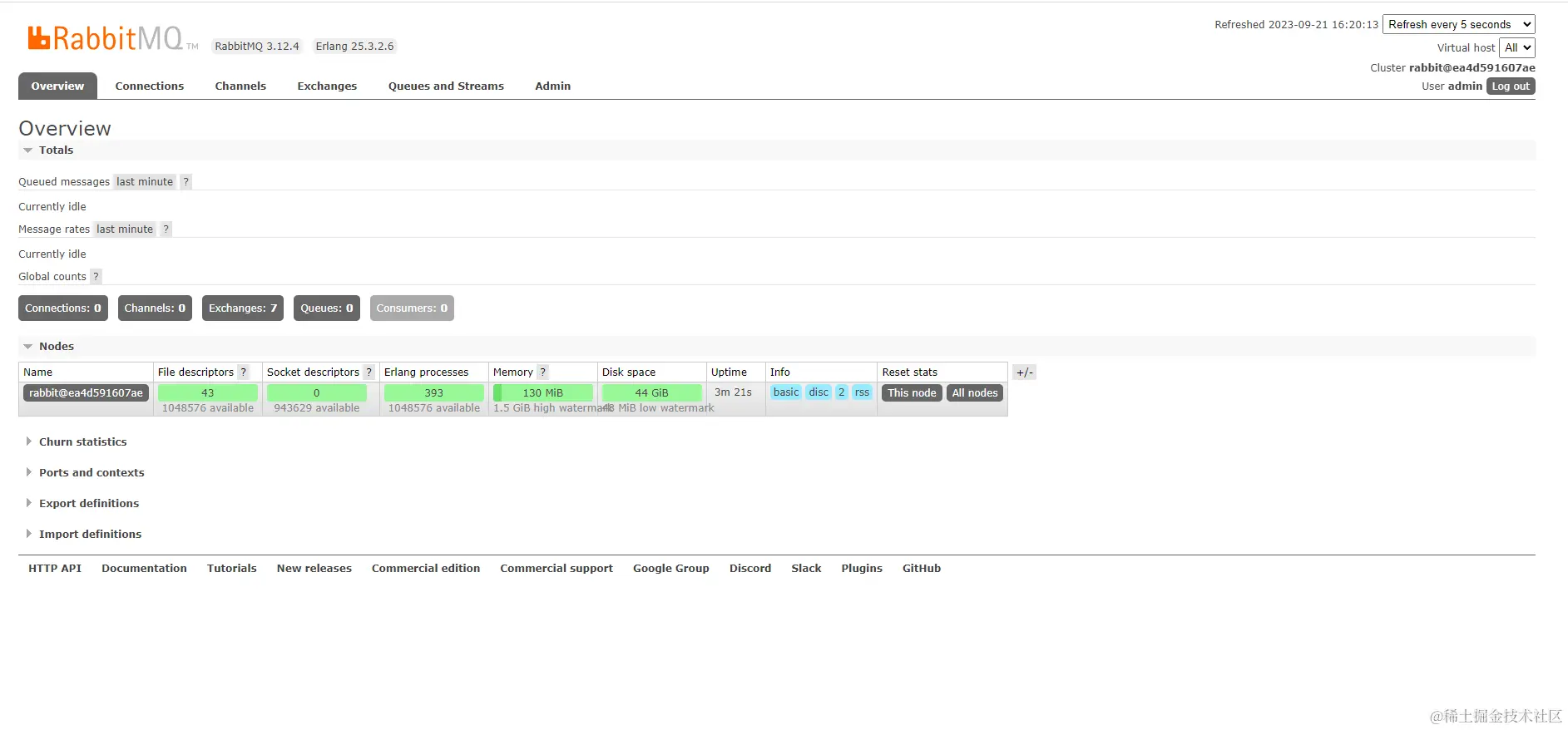Image resolution: width=1568 pixels, height=730 pixels.
Task: Click the Exchanges: 7 count button
Action: click(x=243, y=308)
